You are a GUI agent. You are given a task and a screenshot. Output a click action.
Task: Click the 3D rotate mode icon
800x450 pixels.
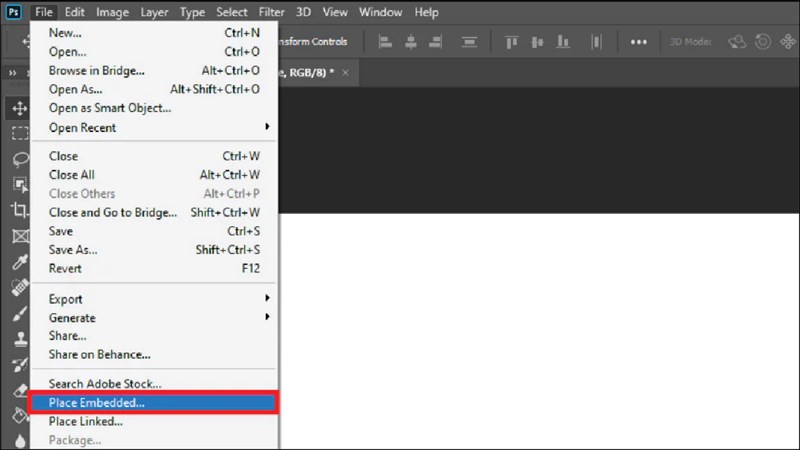click(x=737, y=42)
